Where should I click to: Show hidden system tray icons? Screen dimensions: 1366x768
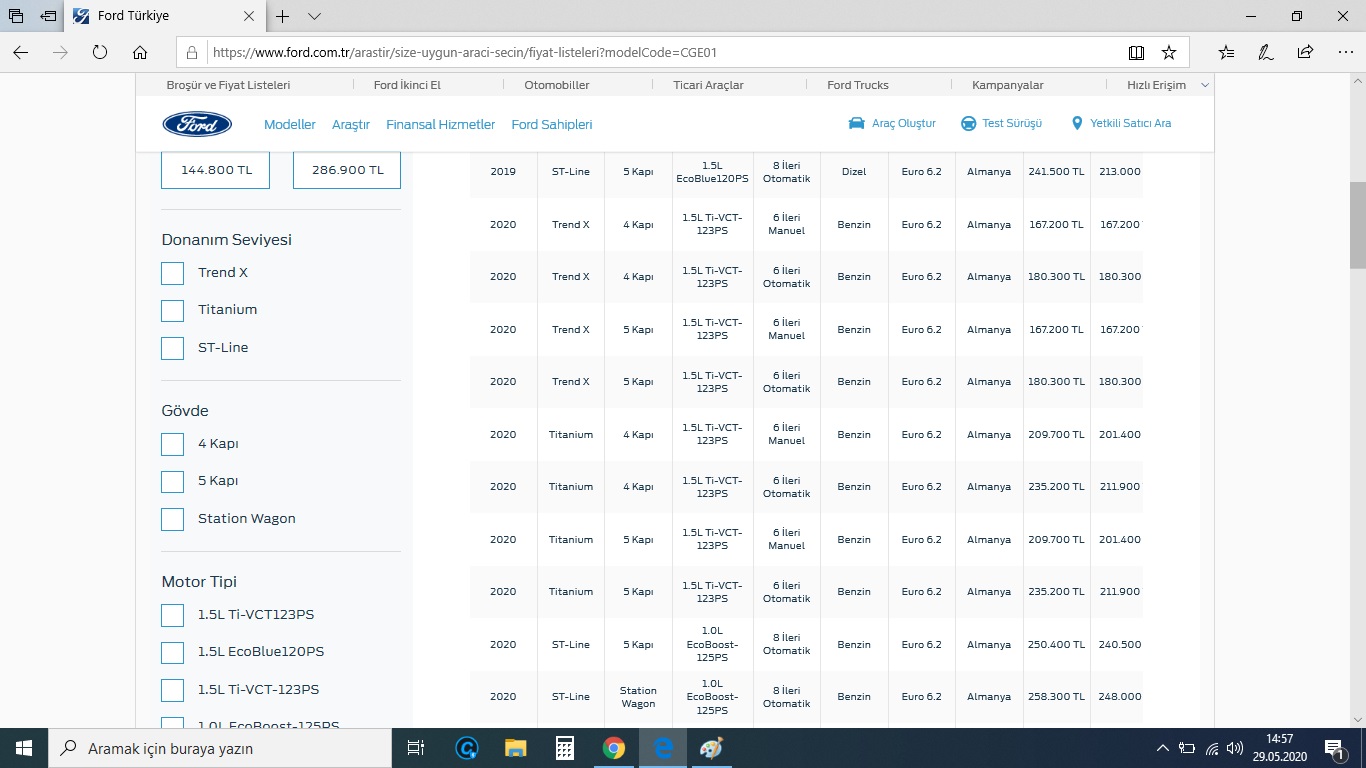1162,748
